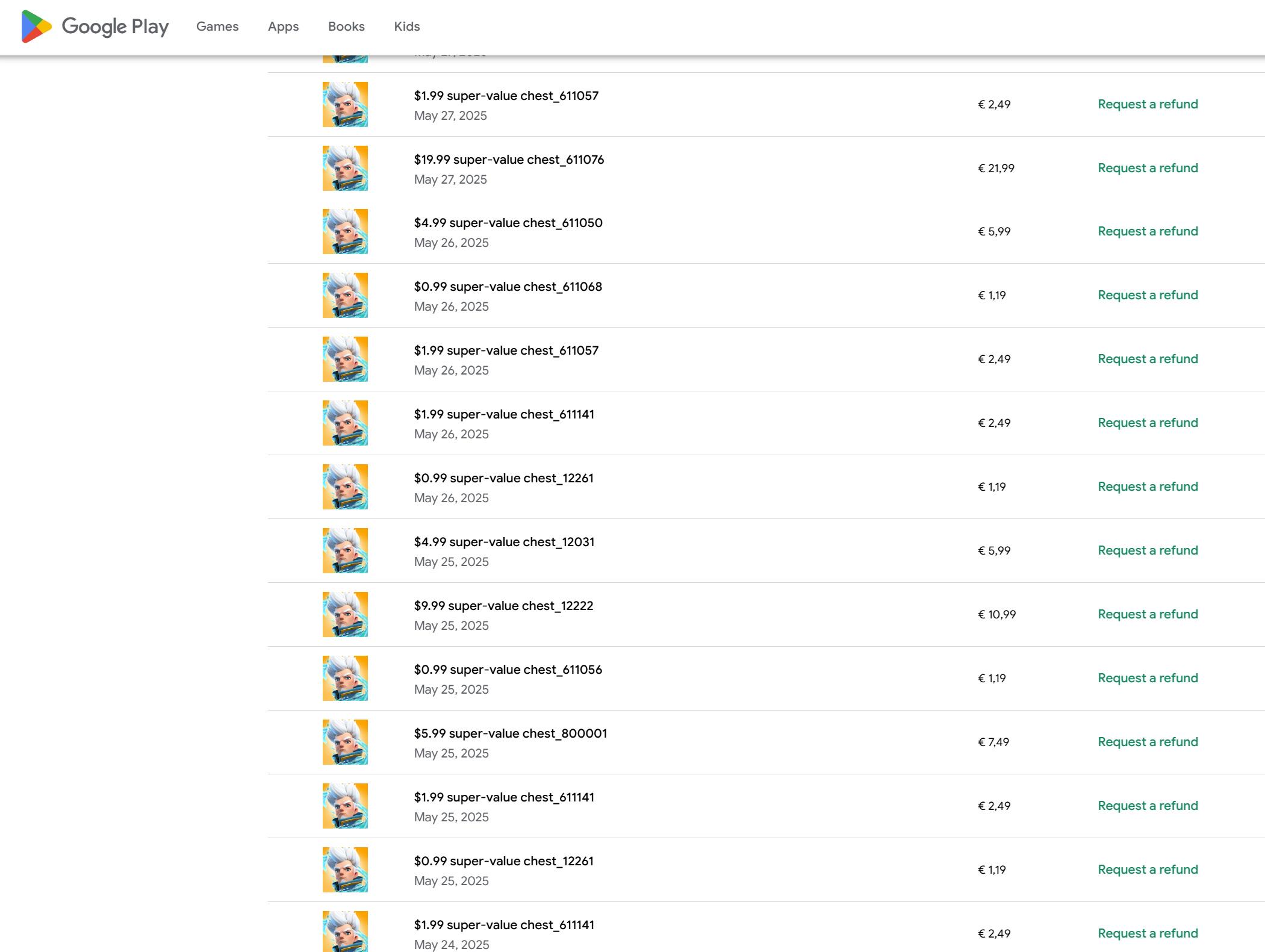This screenshot has width=1265, height=952.
Task: Switch to the Books tab
Action: click(x=346, y=26)
